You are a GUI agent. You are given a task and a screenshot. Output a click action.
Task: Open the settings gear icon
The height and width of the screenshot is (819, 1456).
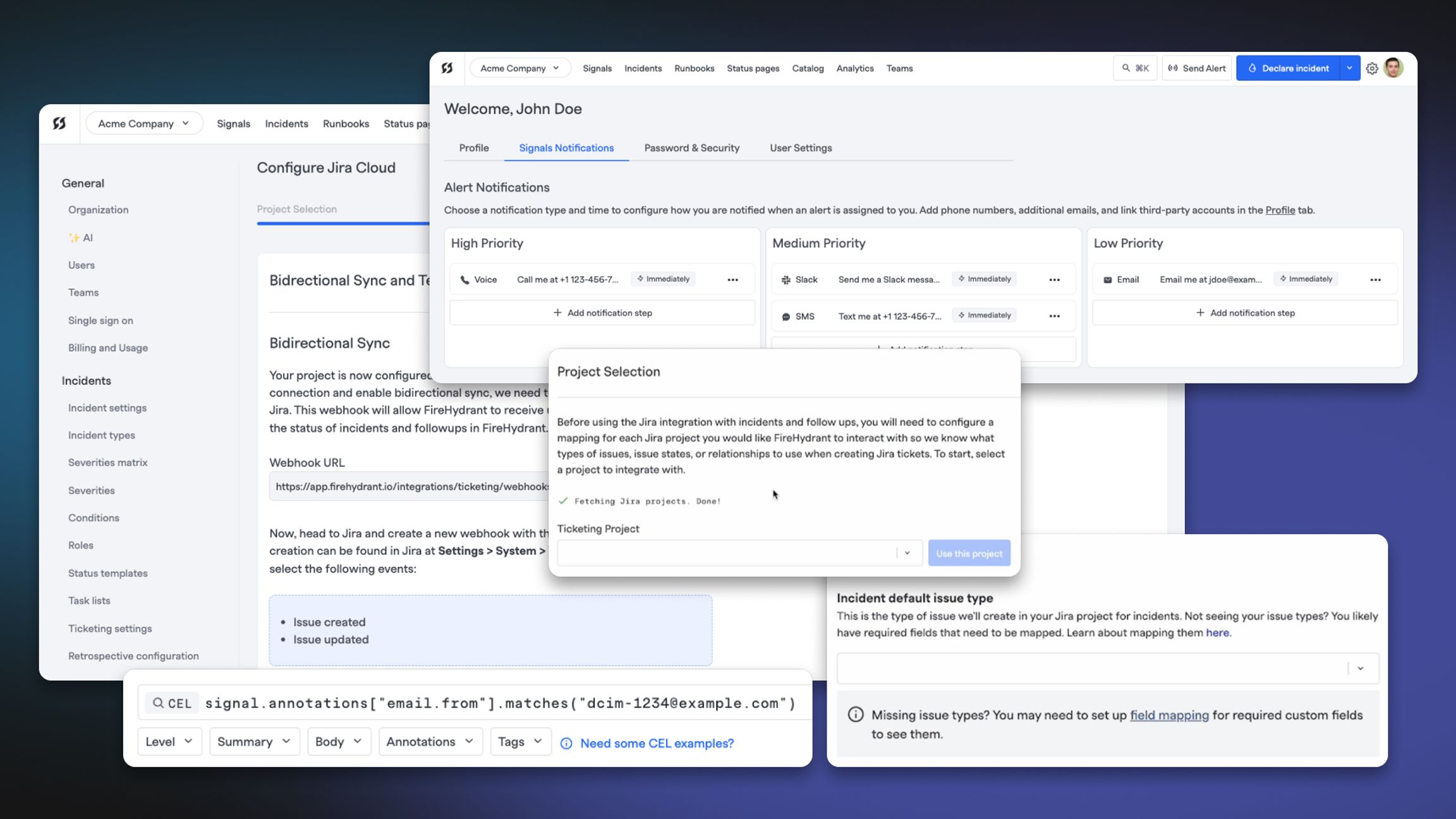[x=1371, y=68]
